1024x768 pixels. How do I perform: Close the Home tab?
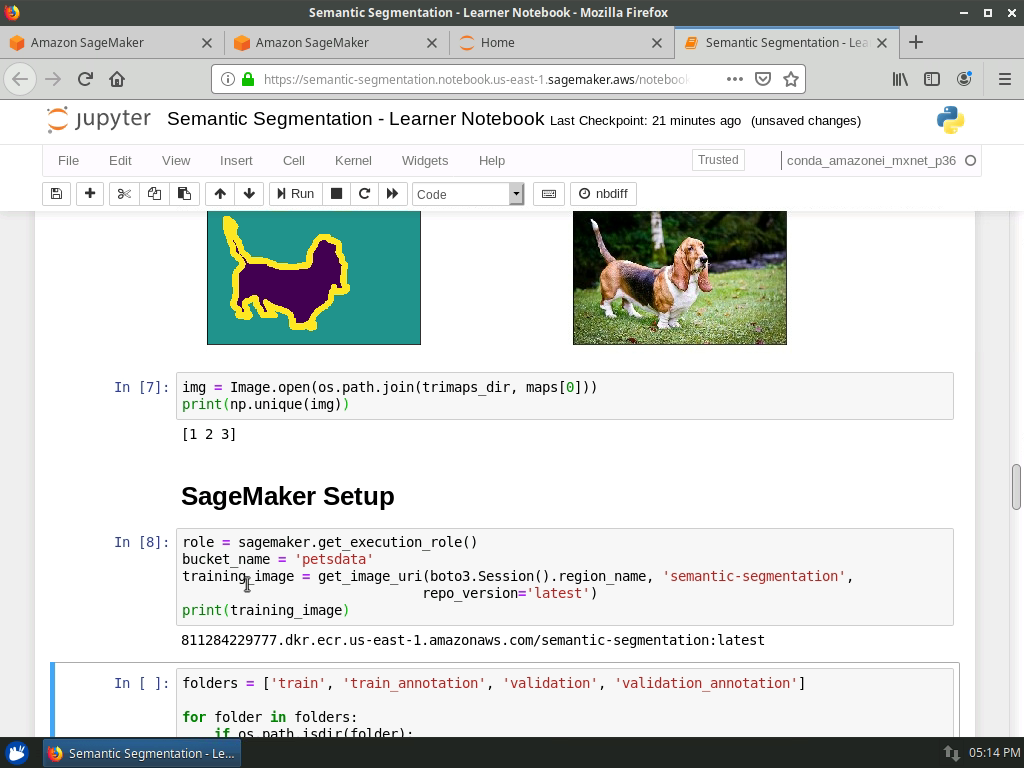click(x=657, y=42)
